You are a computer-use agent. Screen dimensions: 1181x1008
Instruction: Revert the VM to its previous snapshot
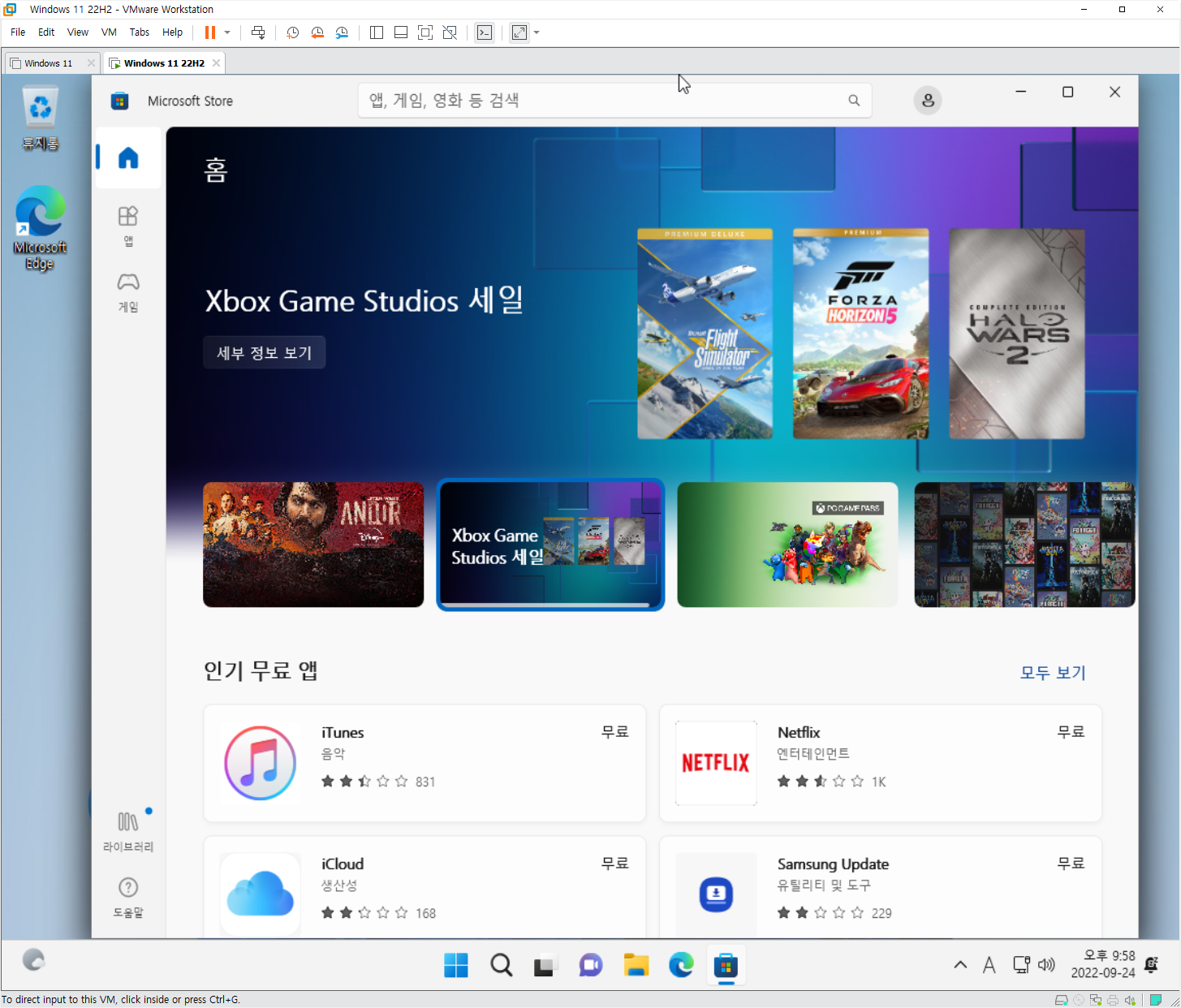317,32
